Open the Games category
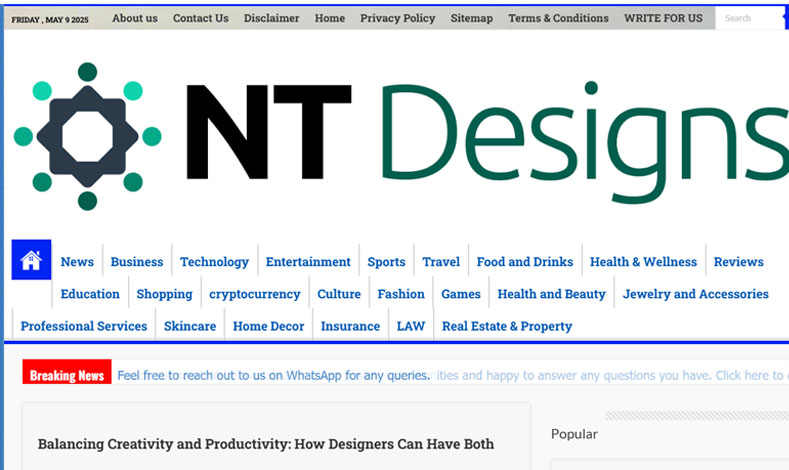Image resolution: width=789 pixels, height=470 pixels. 461,294
